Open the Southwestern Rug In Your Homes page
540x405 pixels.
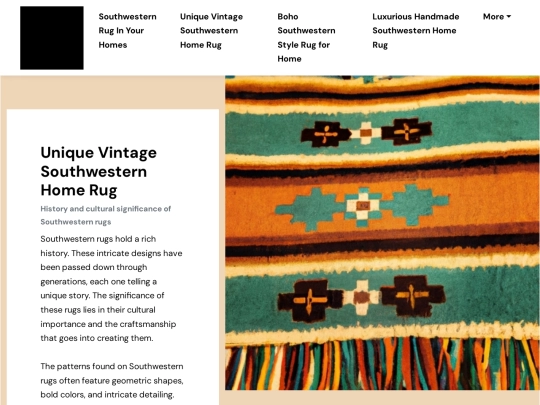click(x=127, y=31)
